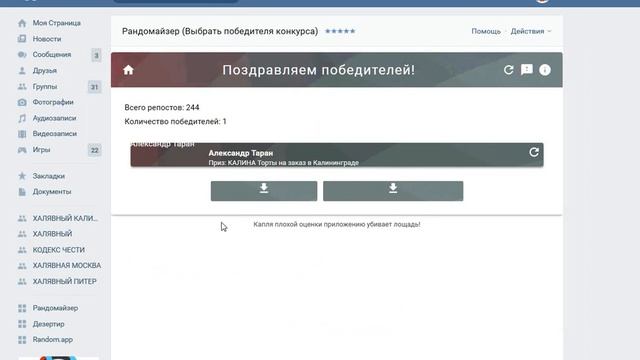Image resolution: width=640 pixels, height=360 pixels.
Task: Re-roll winner with the row refresh icon
Action: coord(533,152)
